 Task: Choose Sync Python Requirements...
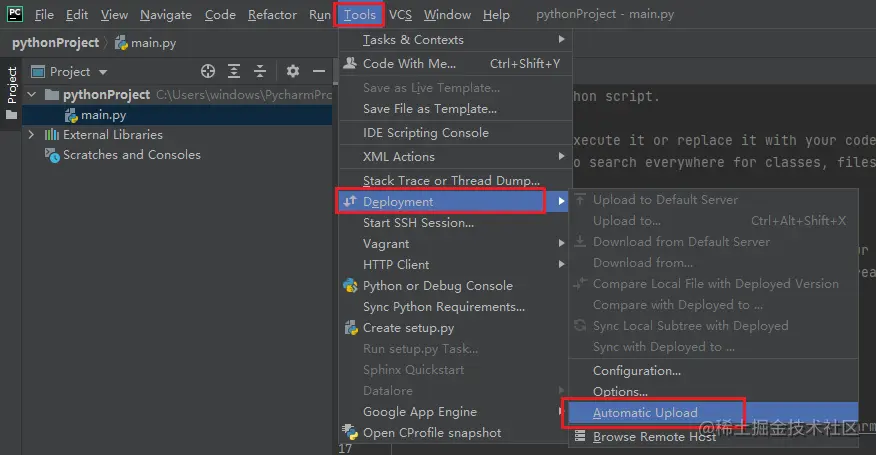[x=455, y=306]
